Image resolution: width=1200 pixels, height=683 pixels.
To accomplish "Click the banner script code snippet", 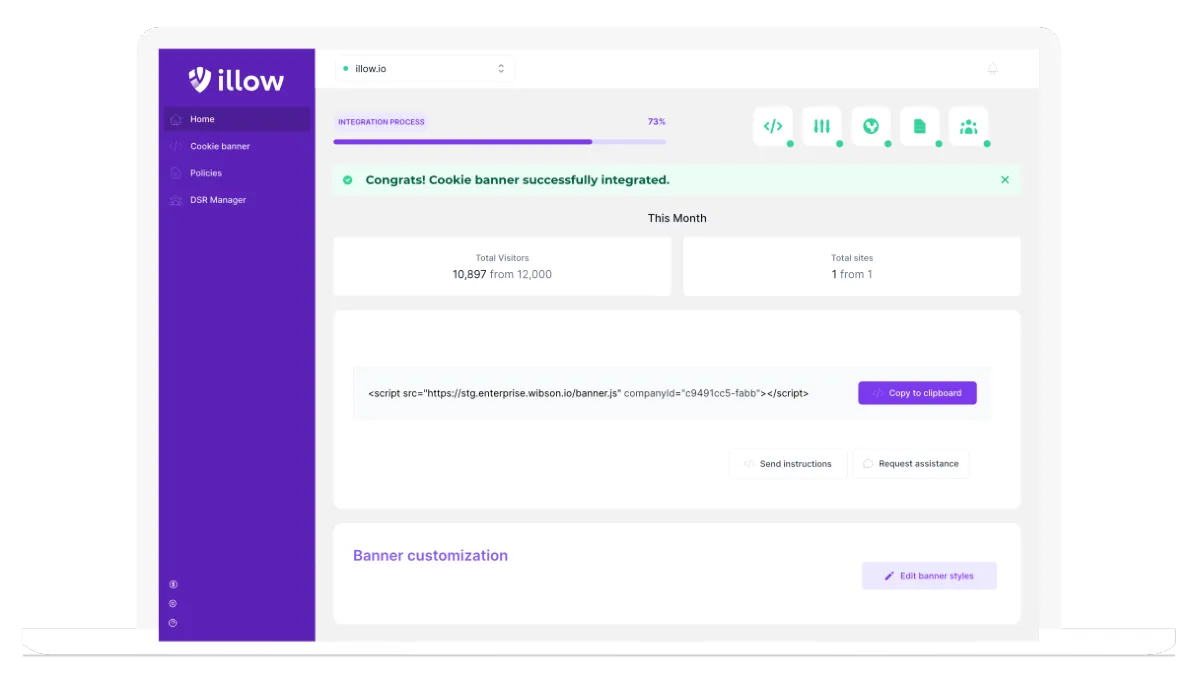I will point(588,393).
